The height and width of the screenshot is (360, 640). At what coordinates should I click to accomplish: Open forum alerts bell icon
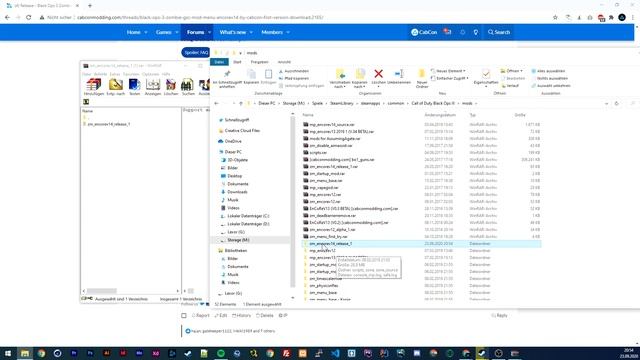point(462,32)
